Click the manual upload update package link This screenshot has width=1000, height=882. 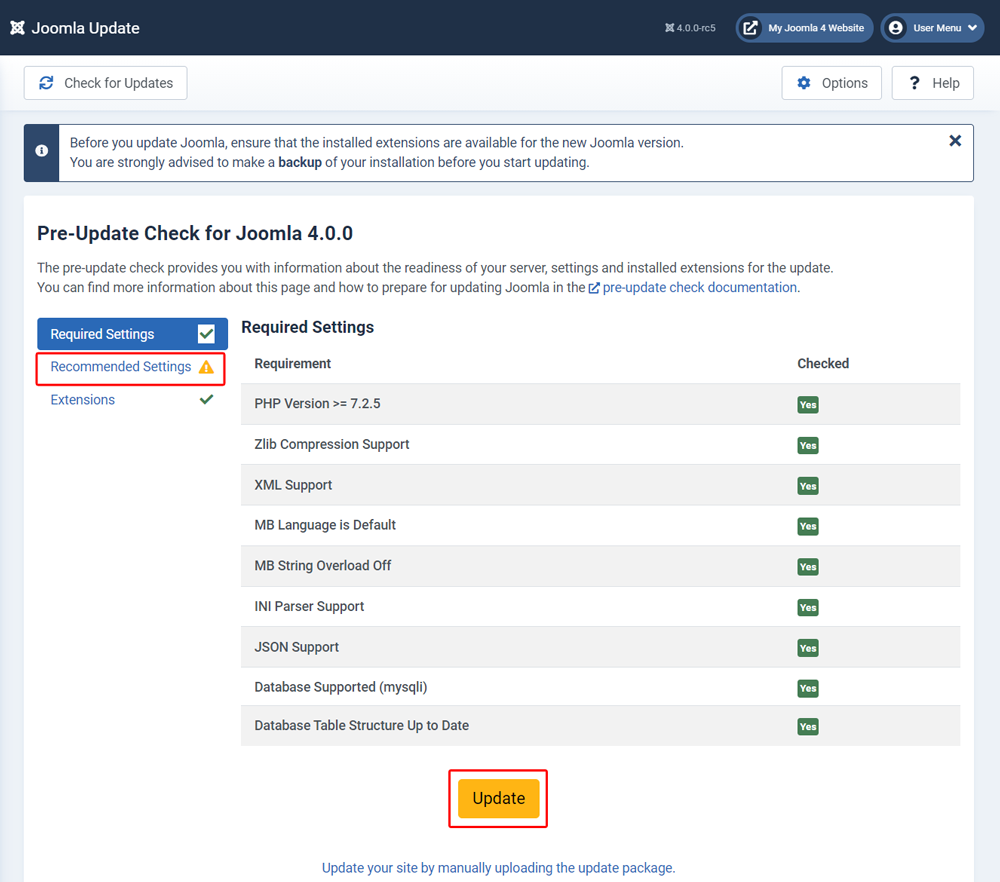pos(498,868)
